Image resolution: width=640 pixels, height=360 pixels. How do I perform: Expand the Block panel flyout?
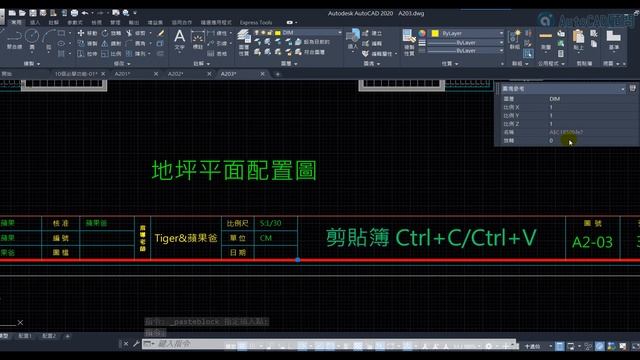[371, 64]
